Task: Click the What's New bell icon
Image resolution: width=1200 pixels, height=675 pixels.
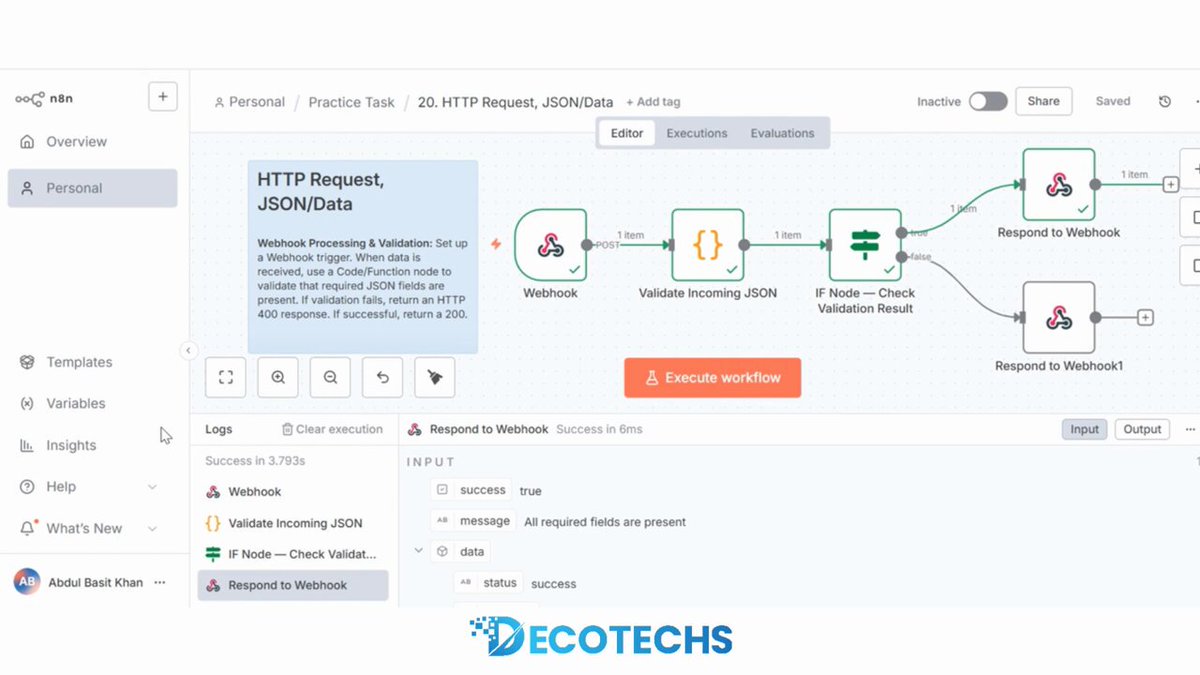Action: (x=27, y=528)
